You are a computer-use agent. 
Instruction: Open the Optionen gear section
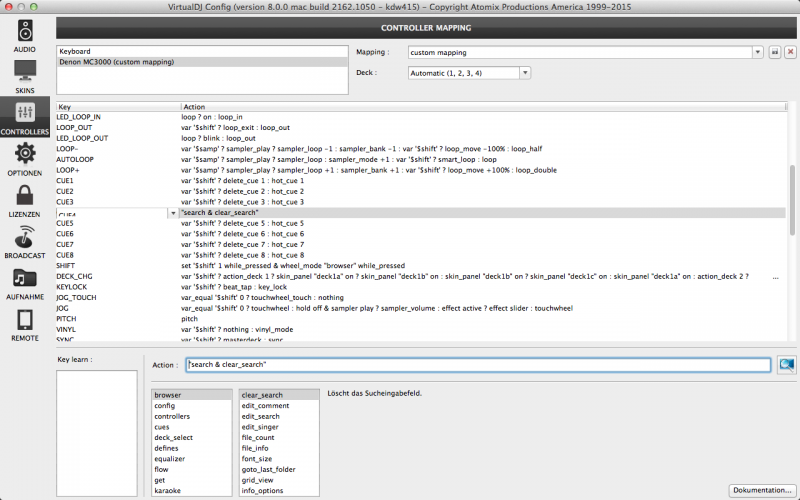25,158
